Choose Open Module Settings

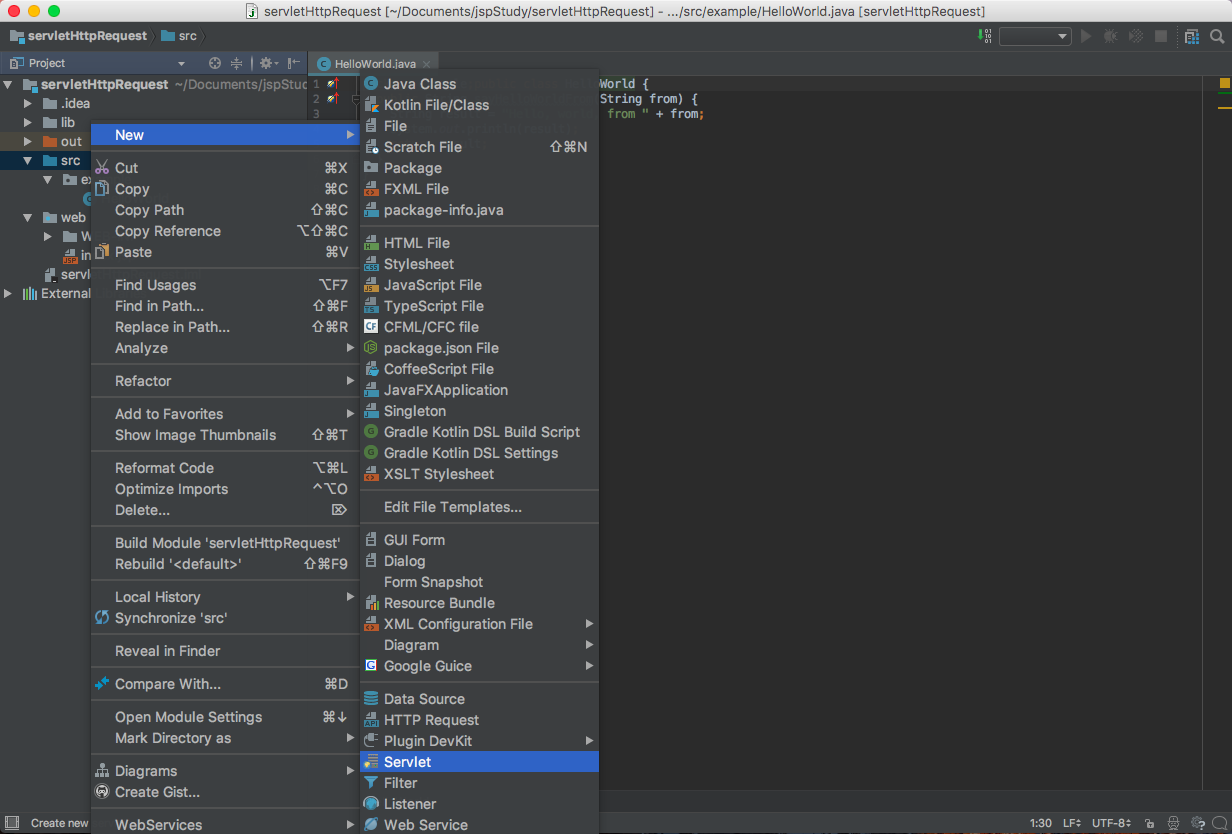click(x=225, y=717)
